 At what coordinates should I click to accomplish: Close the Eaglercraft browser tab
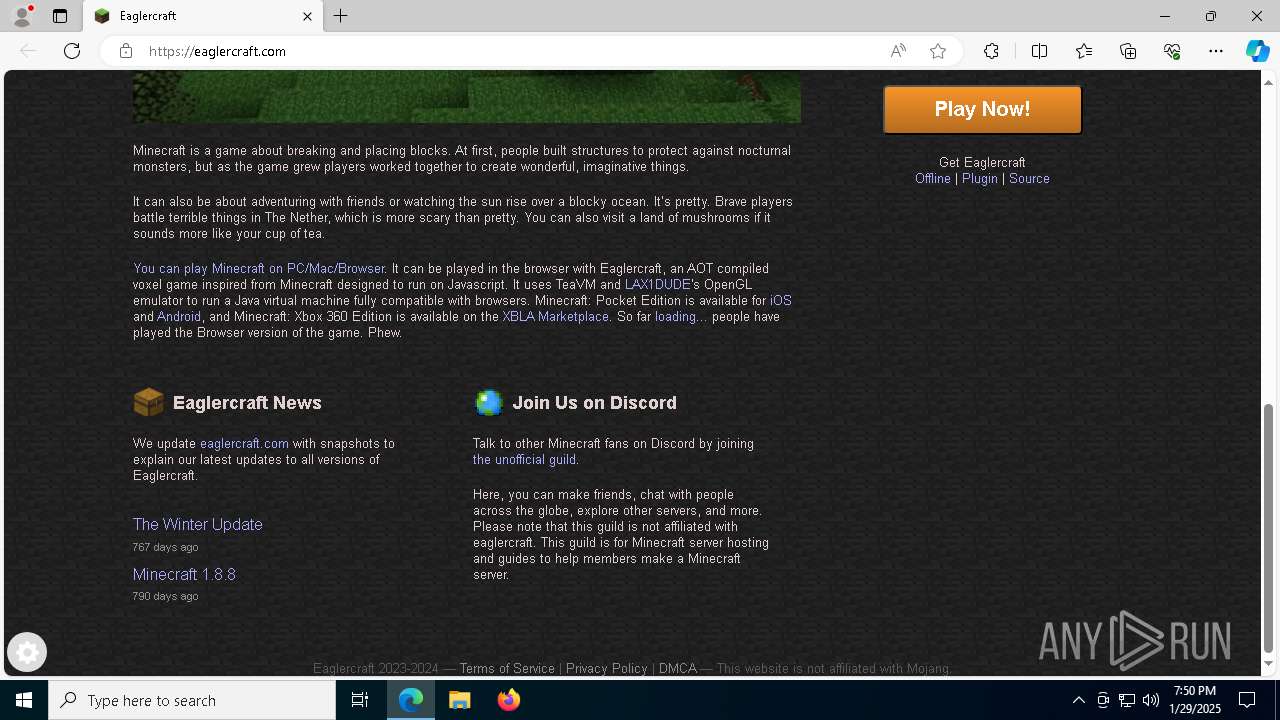click(307, 16)
